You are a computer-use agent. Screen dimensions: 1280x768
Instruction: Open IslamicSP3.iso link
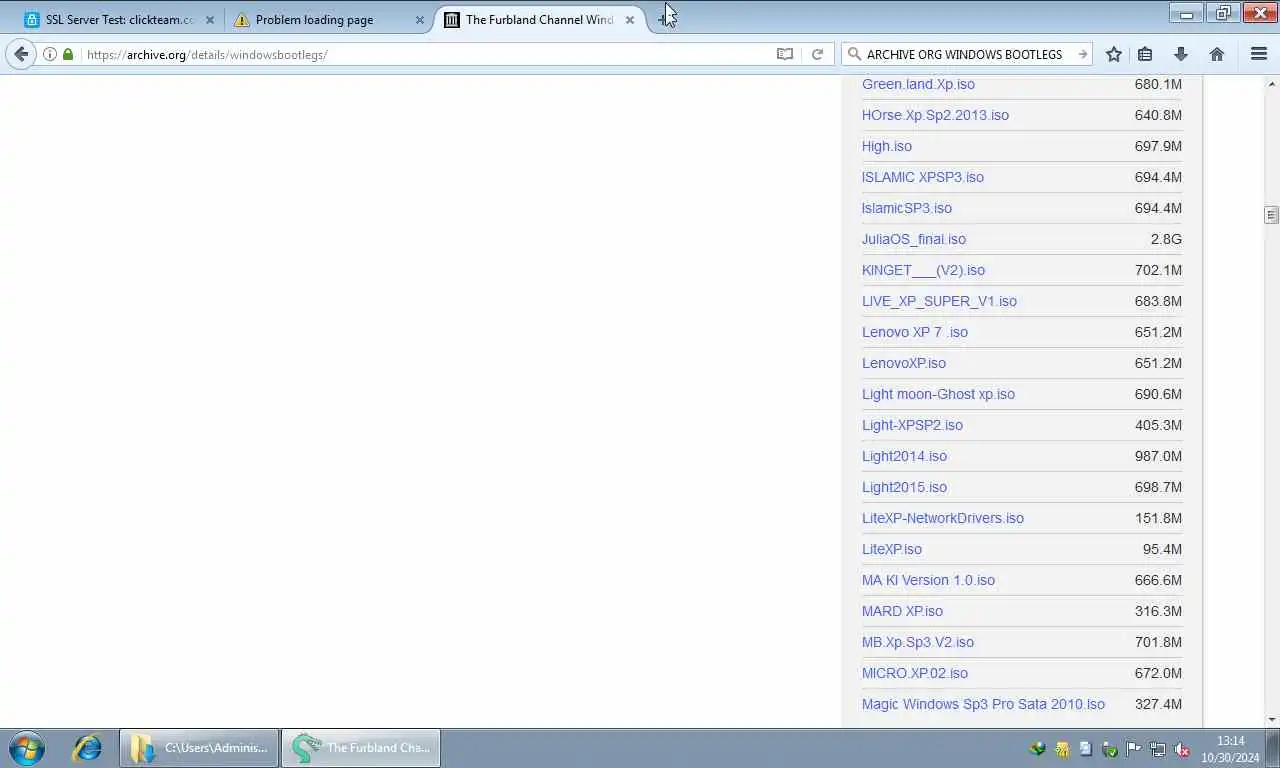907,208
